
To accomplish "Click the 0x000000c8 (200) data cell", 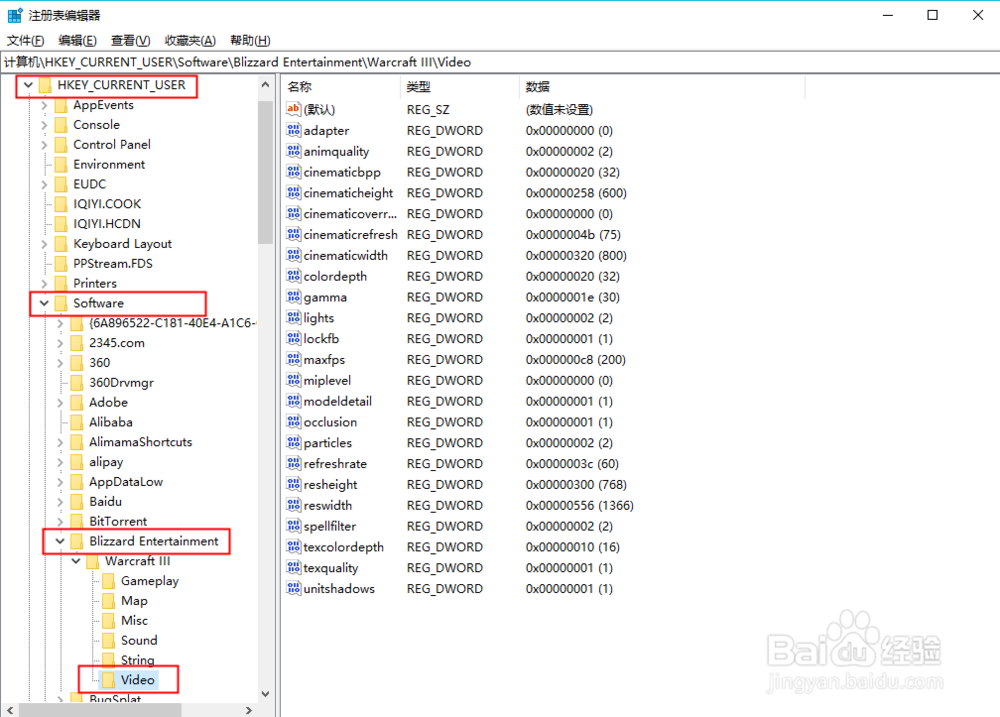I will click(575, 359).
